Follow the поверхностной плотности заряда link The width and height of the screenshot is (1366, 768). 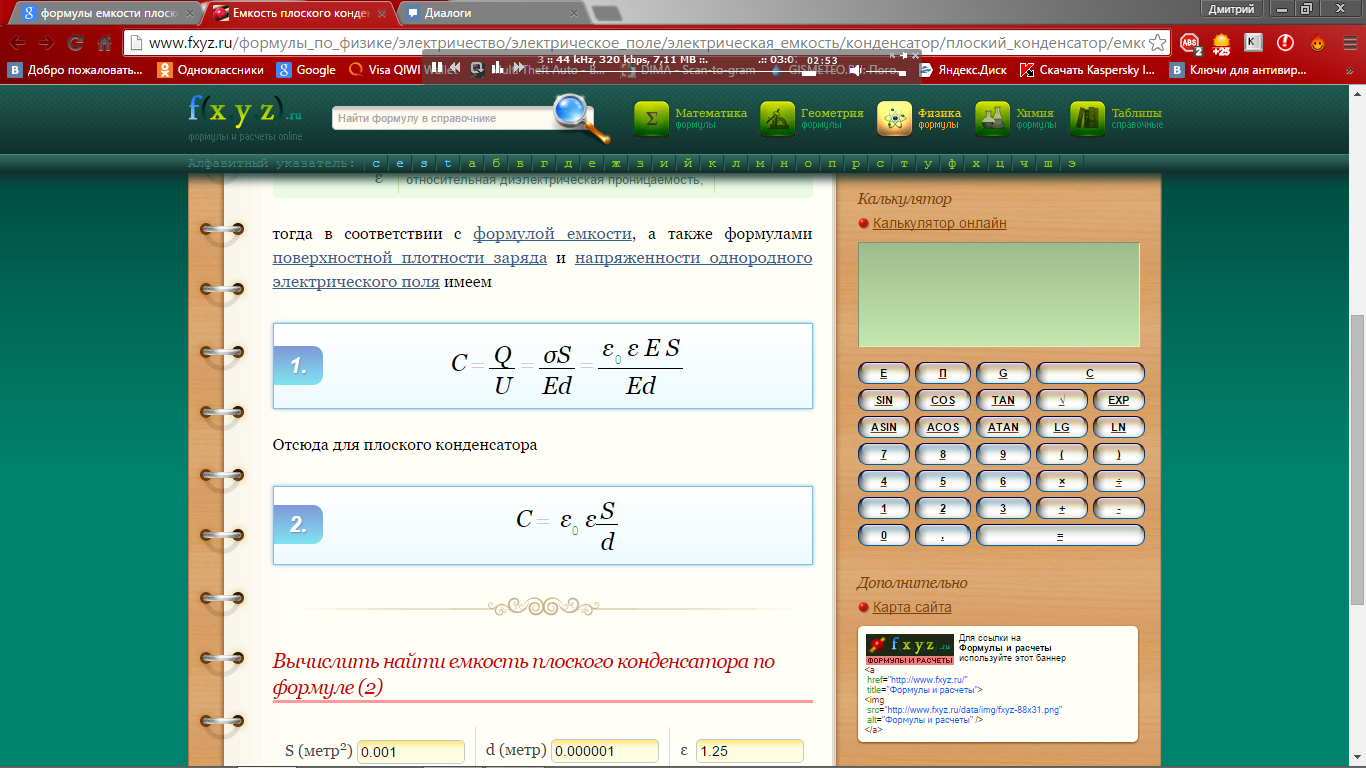pos(410,258)
